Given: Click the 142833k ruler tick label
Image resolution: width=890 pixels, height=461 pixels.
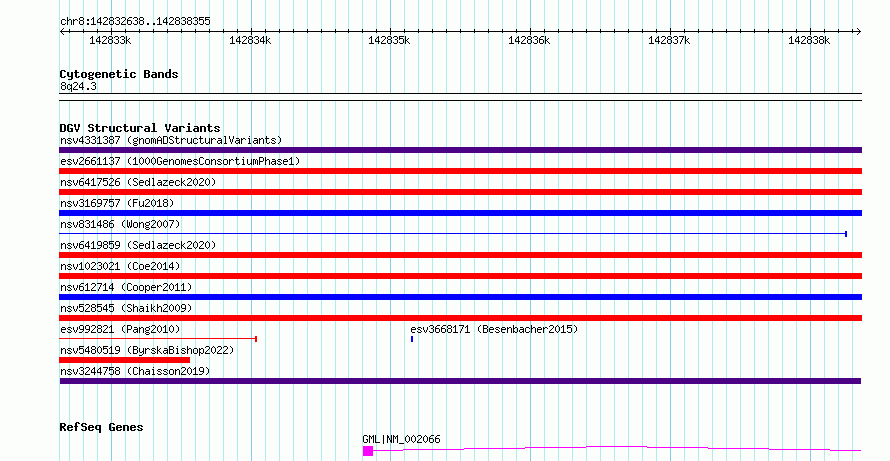Looking at the screenshot, I should tap(110, 41).
